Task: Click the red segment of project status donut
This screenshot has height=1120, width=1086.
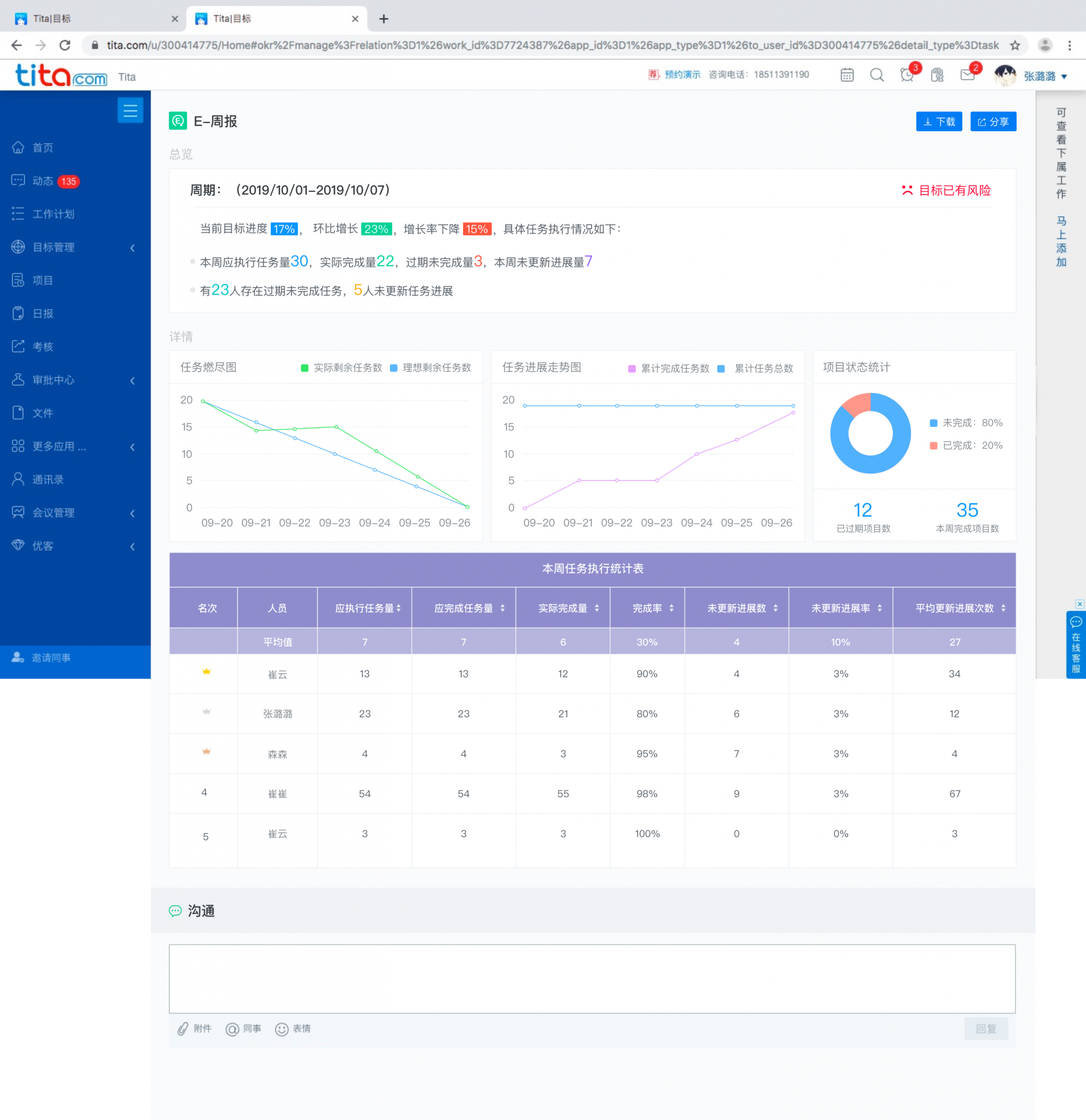Action: click(x=859, y=404)
